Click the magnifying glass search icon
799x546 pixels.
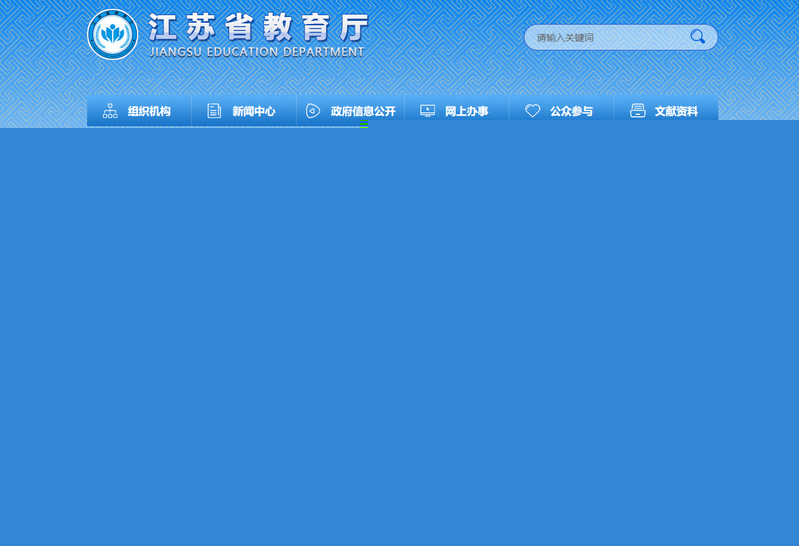click(x=697, y=37)
